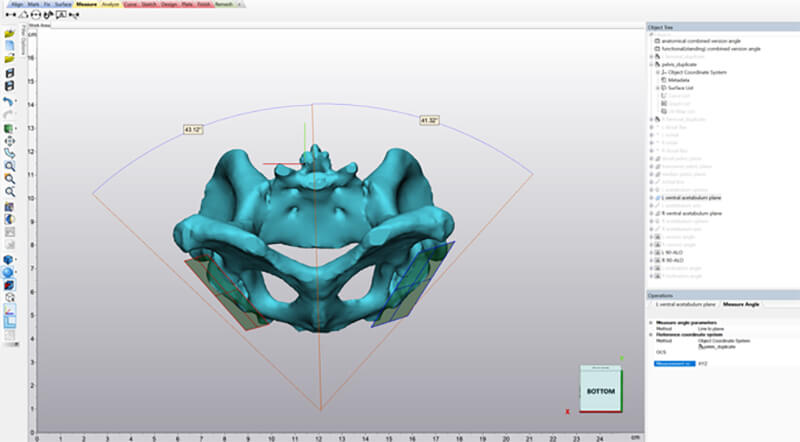The height and width of the screenshot is (442, 800).
Task: Click the top magnifier zoom icon
Action: 9,166
